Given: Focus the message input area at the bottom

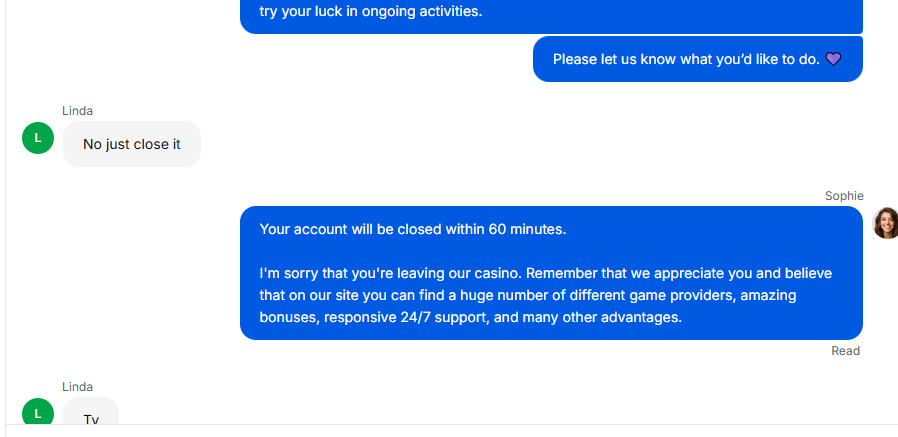Looking at the screenshot, I should pos(452,431).
